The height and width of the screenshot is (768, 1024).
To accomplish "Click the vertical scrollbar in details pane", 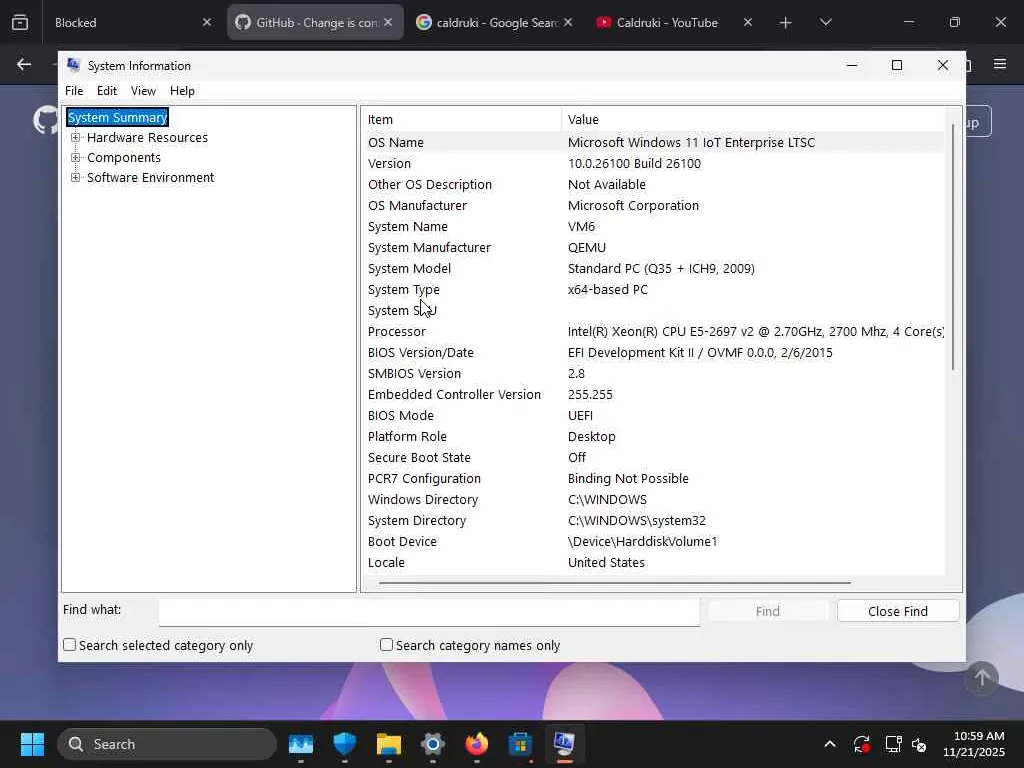I will point(953,247).
